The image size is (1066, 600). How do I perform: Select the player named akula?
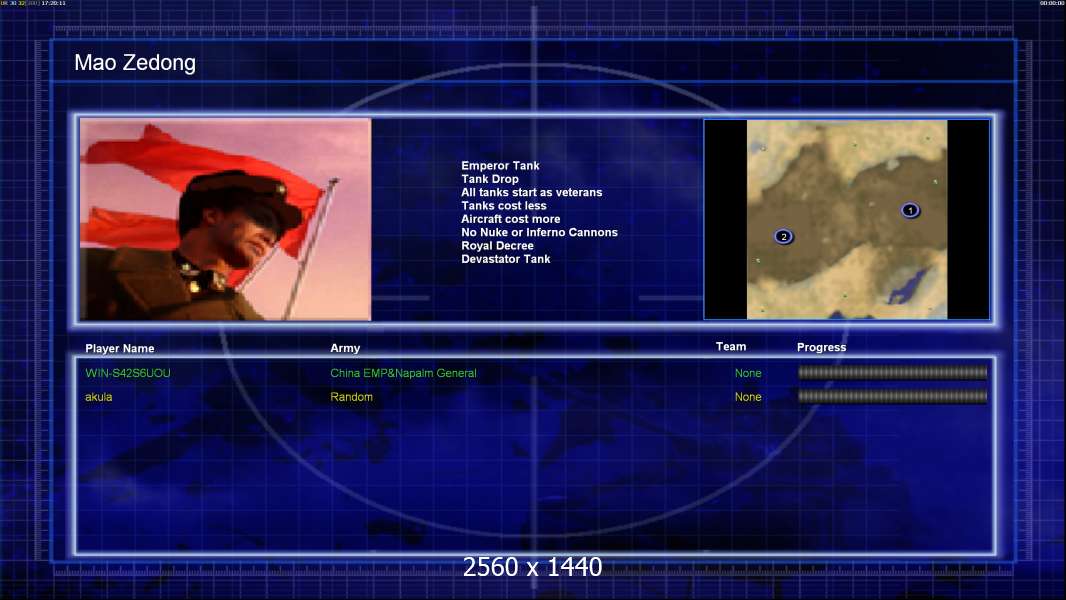(100, 397)
